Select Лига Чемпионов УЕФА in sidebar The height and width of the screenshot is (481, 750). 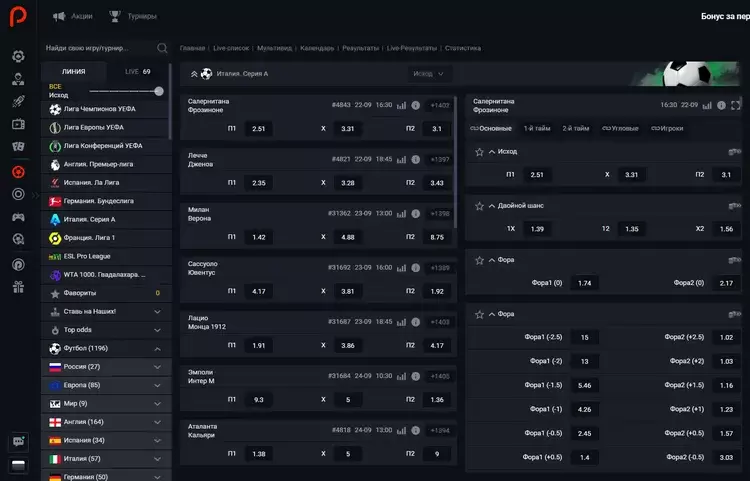coord(106,109)
